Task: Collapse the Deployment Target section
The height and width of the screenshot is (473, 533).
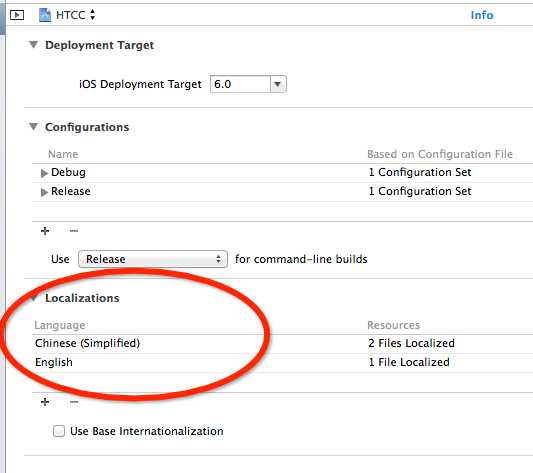Action: point(33,45)
